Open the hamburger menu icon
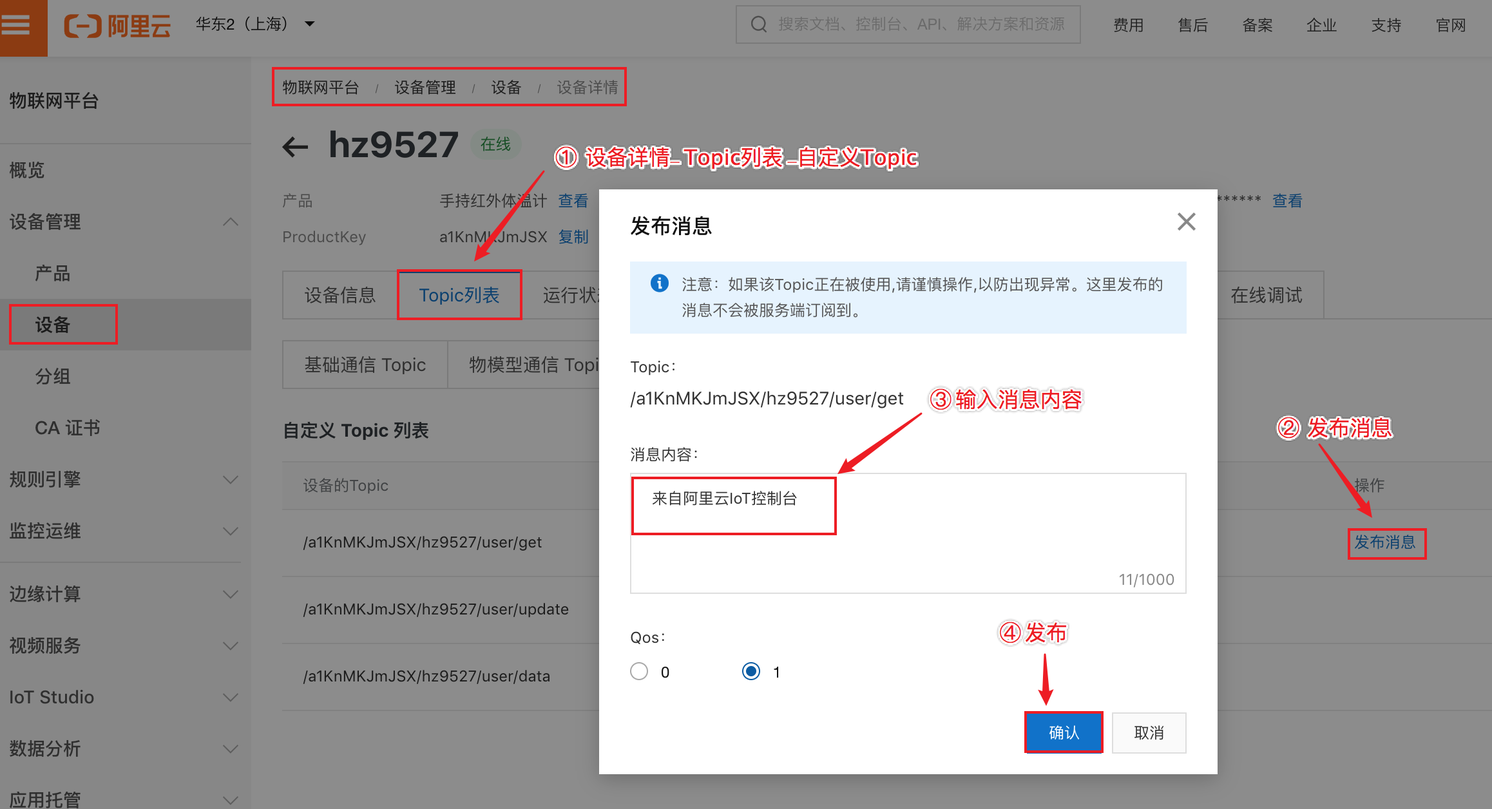This screenshot has height=809, width=1492. 16,24
